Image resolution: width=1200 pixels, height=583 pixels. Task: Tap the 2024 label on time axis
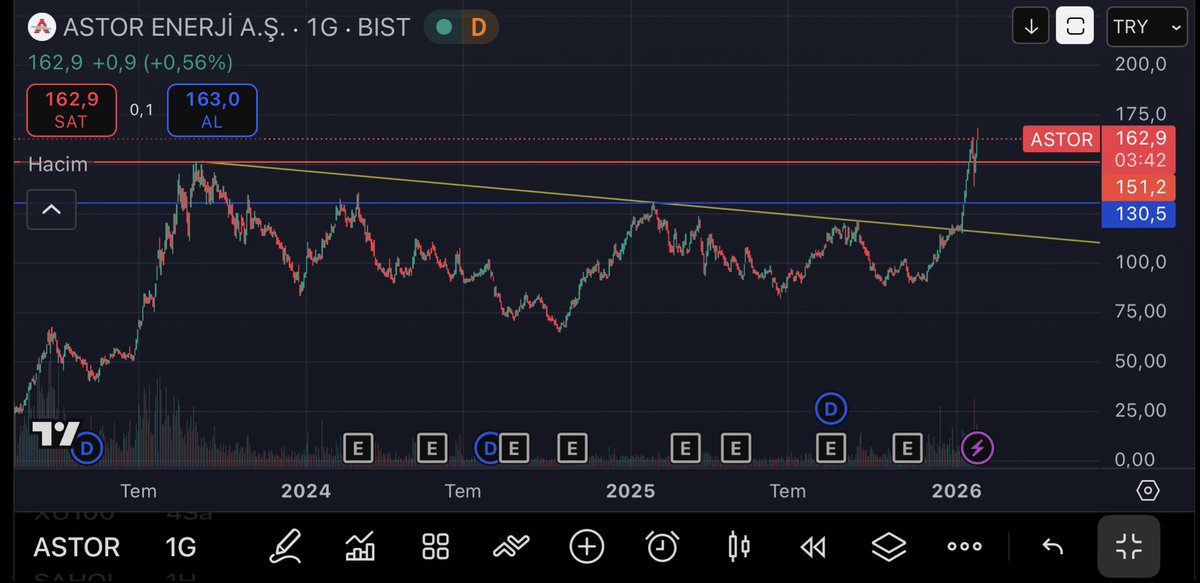(x=306, y=491)
